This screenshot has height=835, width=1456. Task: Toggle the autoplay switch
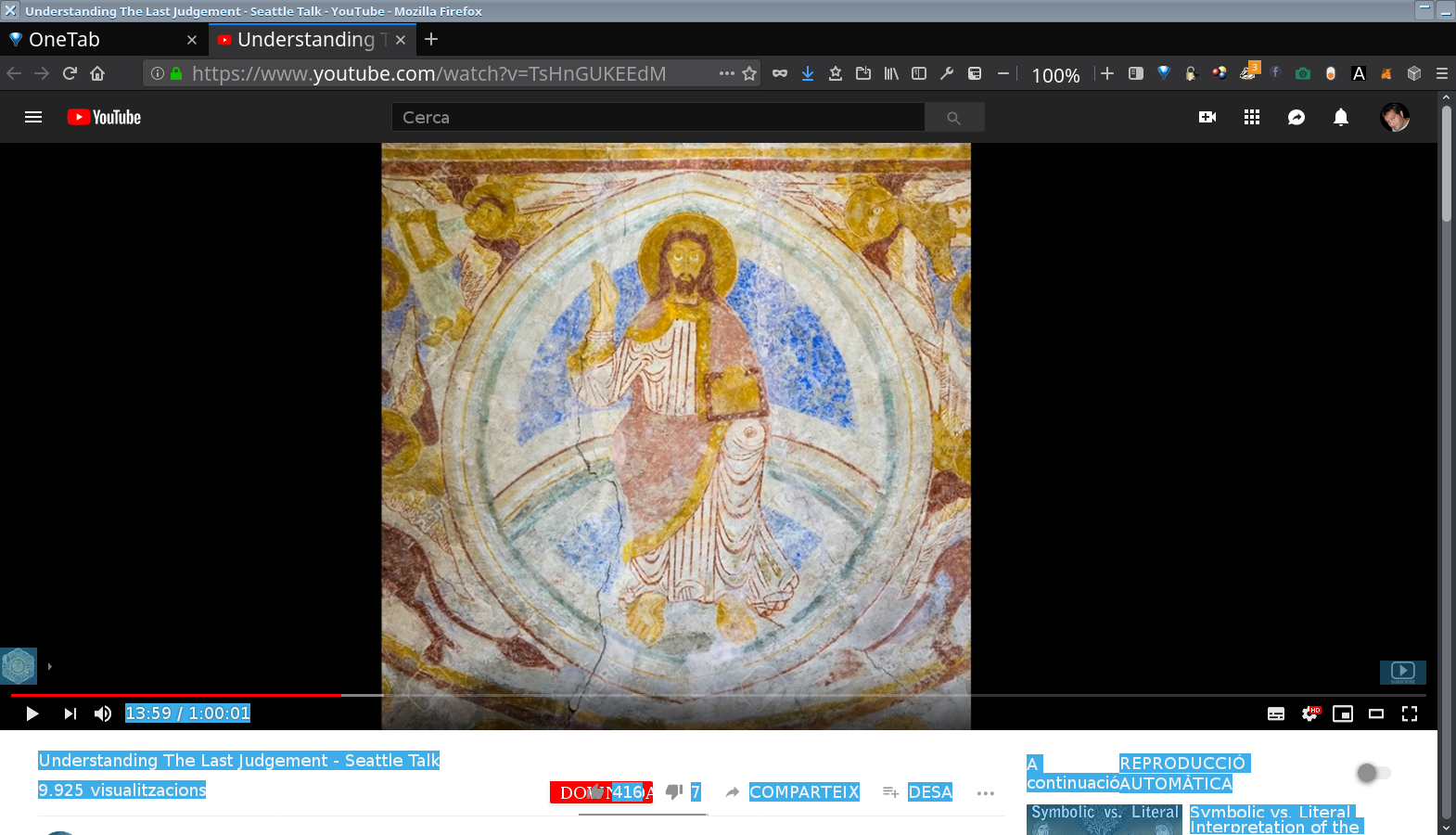[x=1373, y=773]
